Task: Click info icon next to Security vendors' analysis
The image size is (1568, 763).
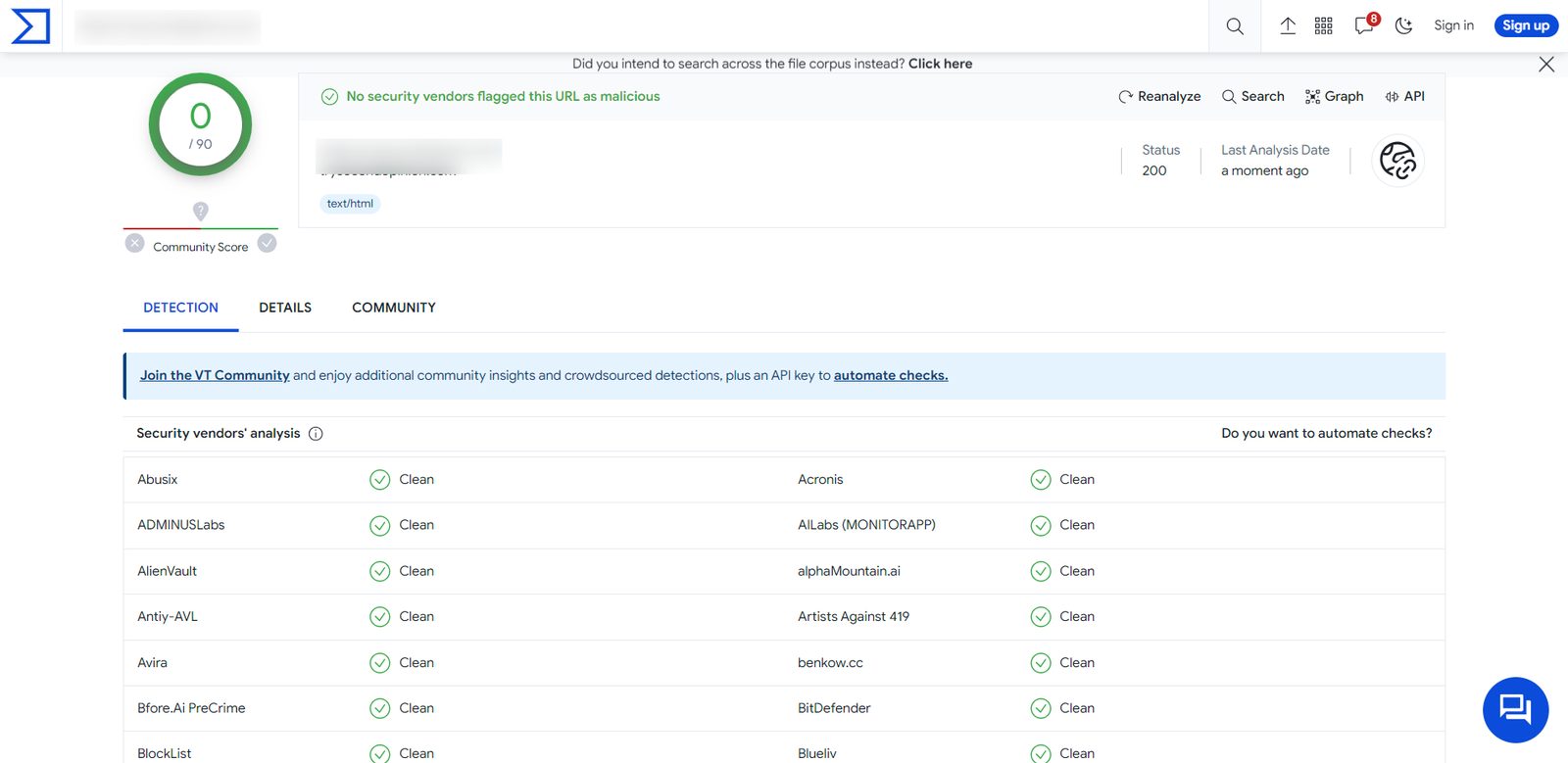Action: point(316,434)
